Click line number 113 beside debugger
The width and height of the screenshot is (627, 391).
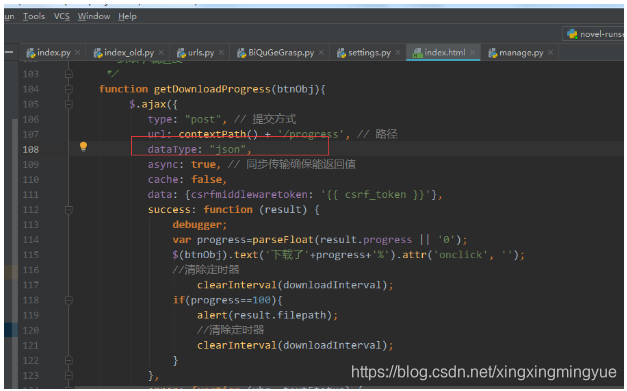click(x=31, y=225)
